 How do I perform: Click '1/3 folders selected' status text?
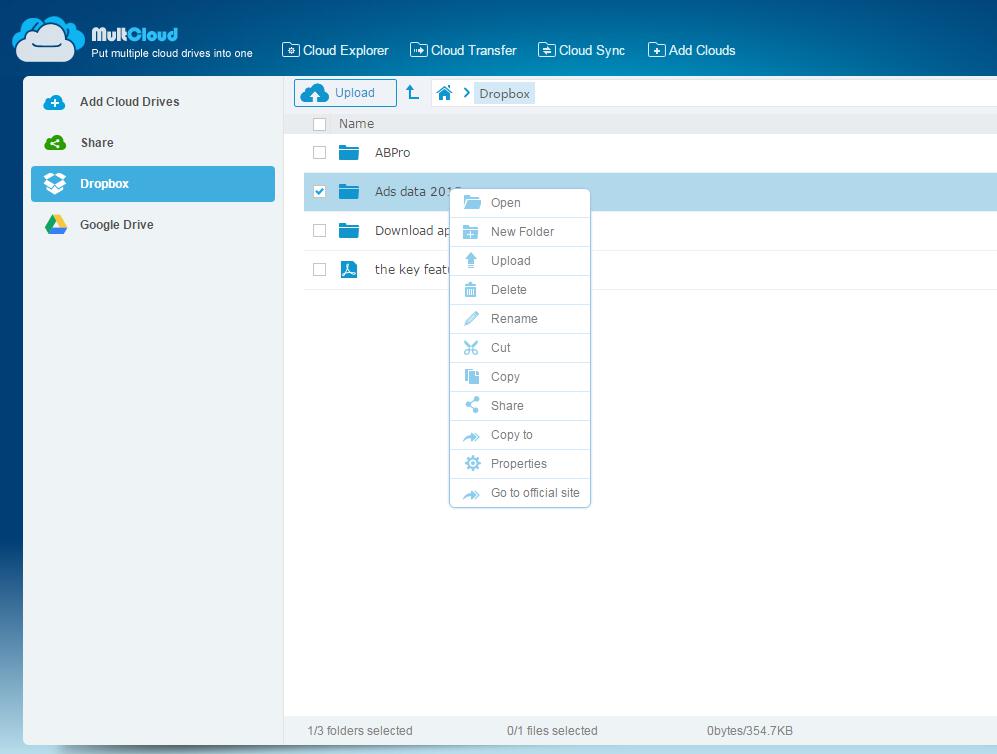[x=360, y=730]
